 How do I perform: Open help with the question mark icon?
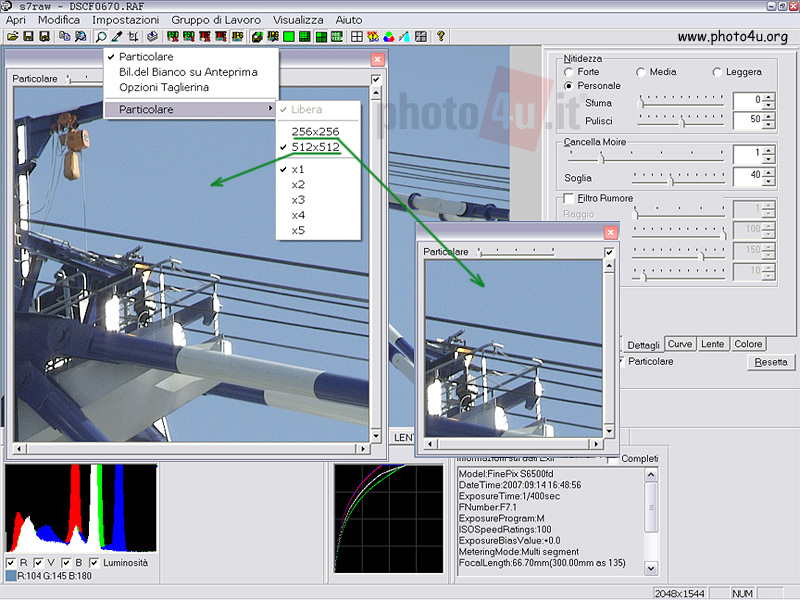point(441,36)
